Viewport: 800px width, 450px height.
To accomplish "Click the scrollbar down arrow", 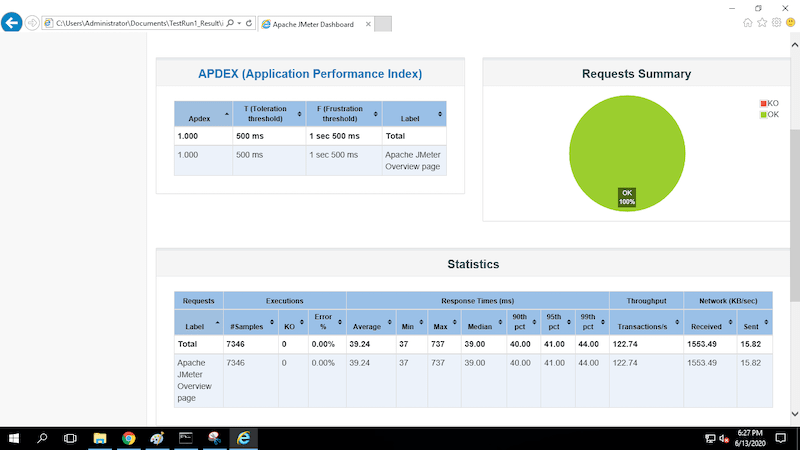I will 795,414.
